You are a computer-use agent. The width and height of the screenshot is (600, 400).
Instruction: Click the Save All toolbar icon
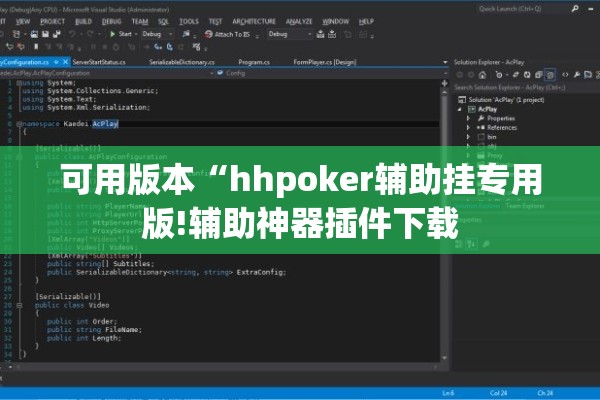coord(57,34)
